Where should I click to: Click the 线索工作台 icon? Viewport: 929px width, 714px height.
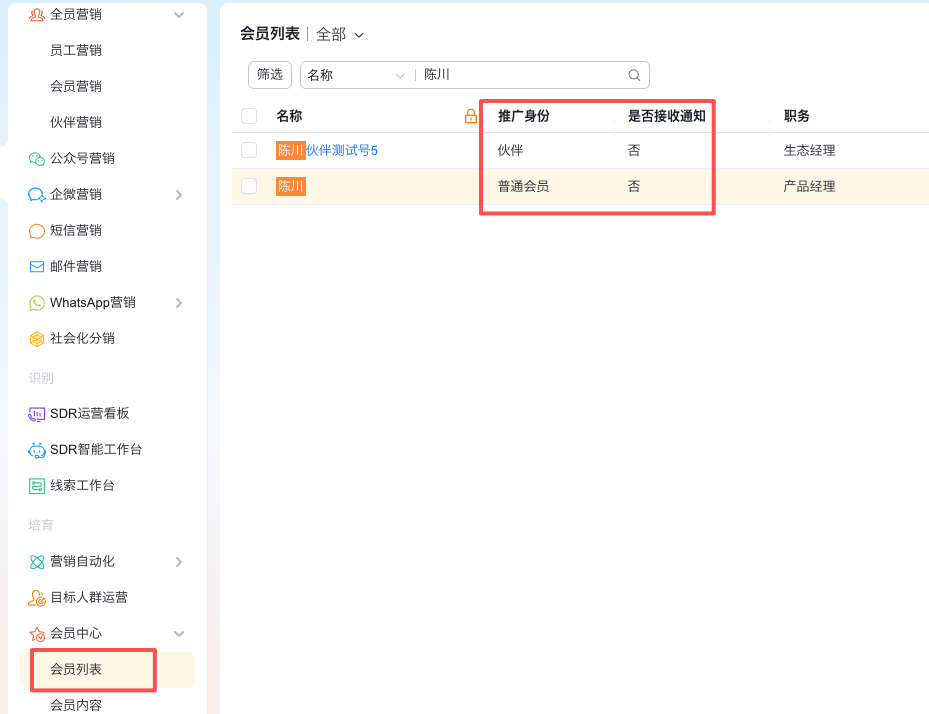point(37,486)
